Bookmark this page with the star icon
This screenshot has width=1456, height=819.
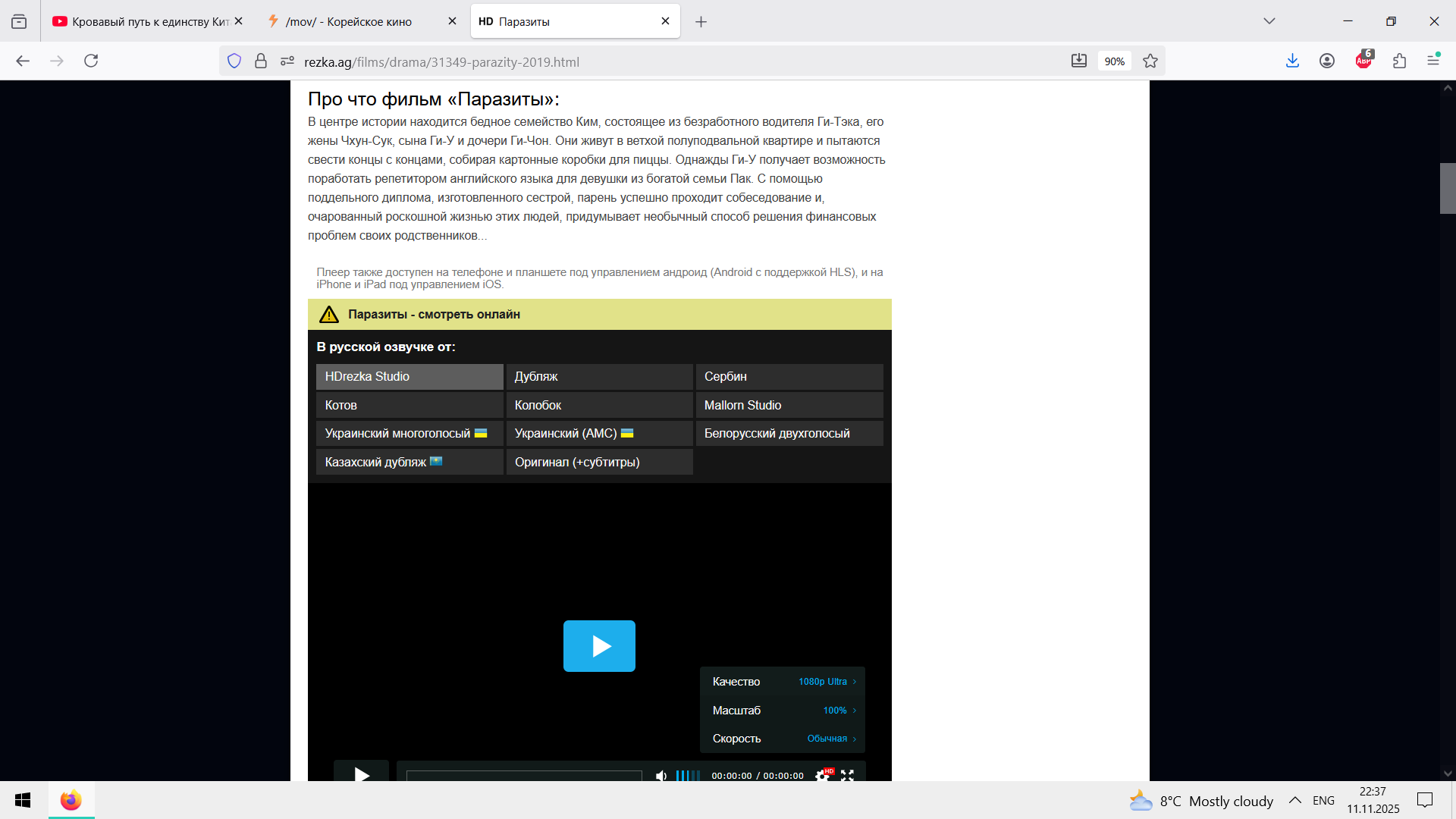point(1150,61)
